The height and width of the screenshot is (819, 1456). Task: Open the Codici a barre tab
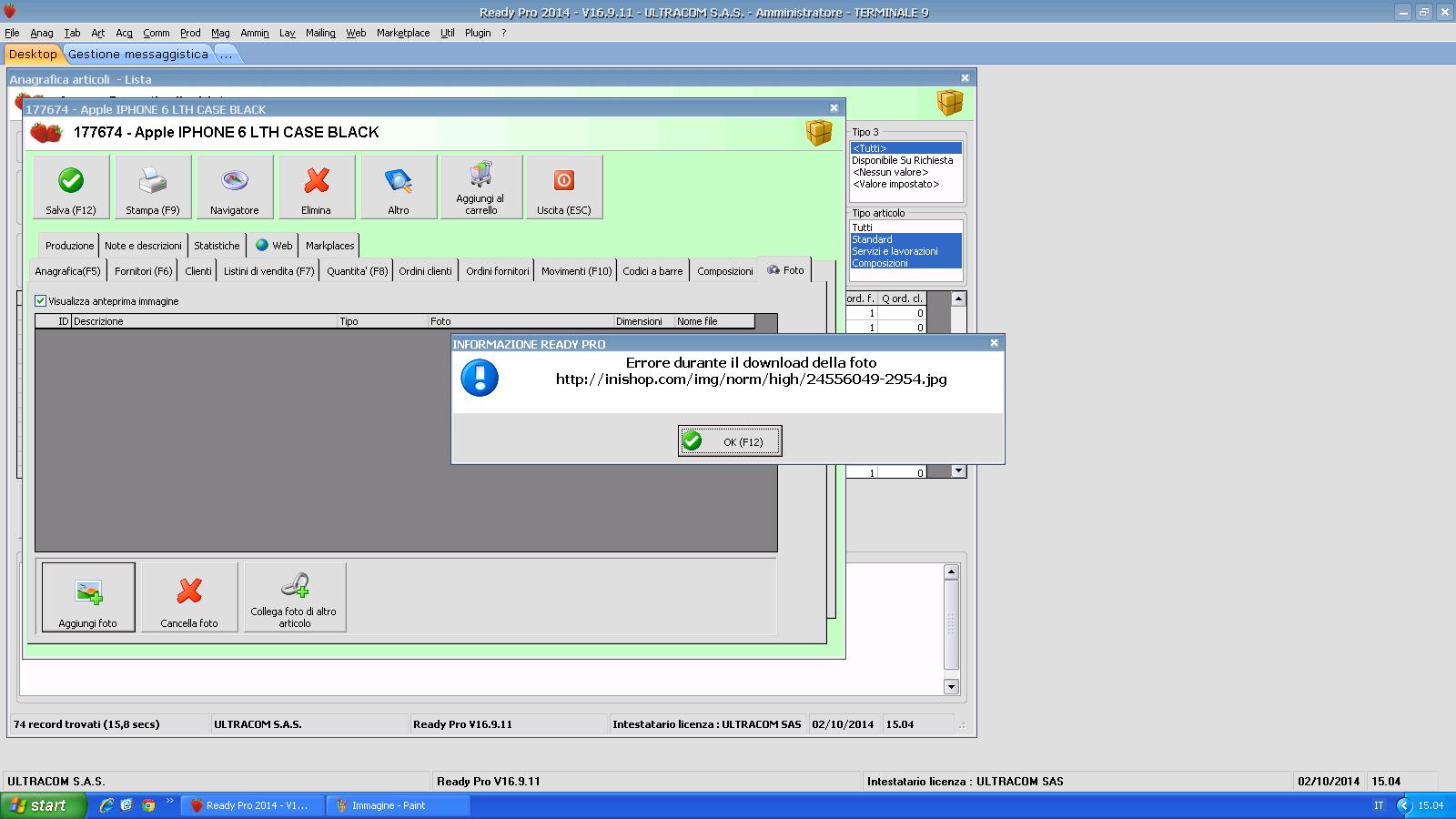coord(652,271)
